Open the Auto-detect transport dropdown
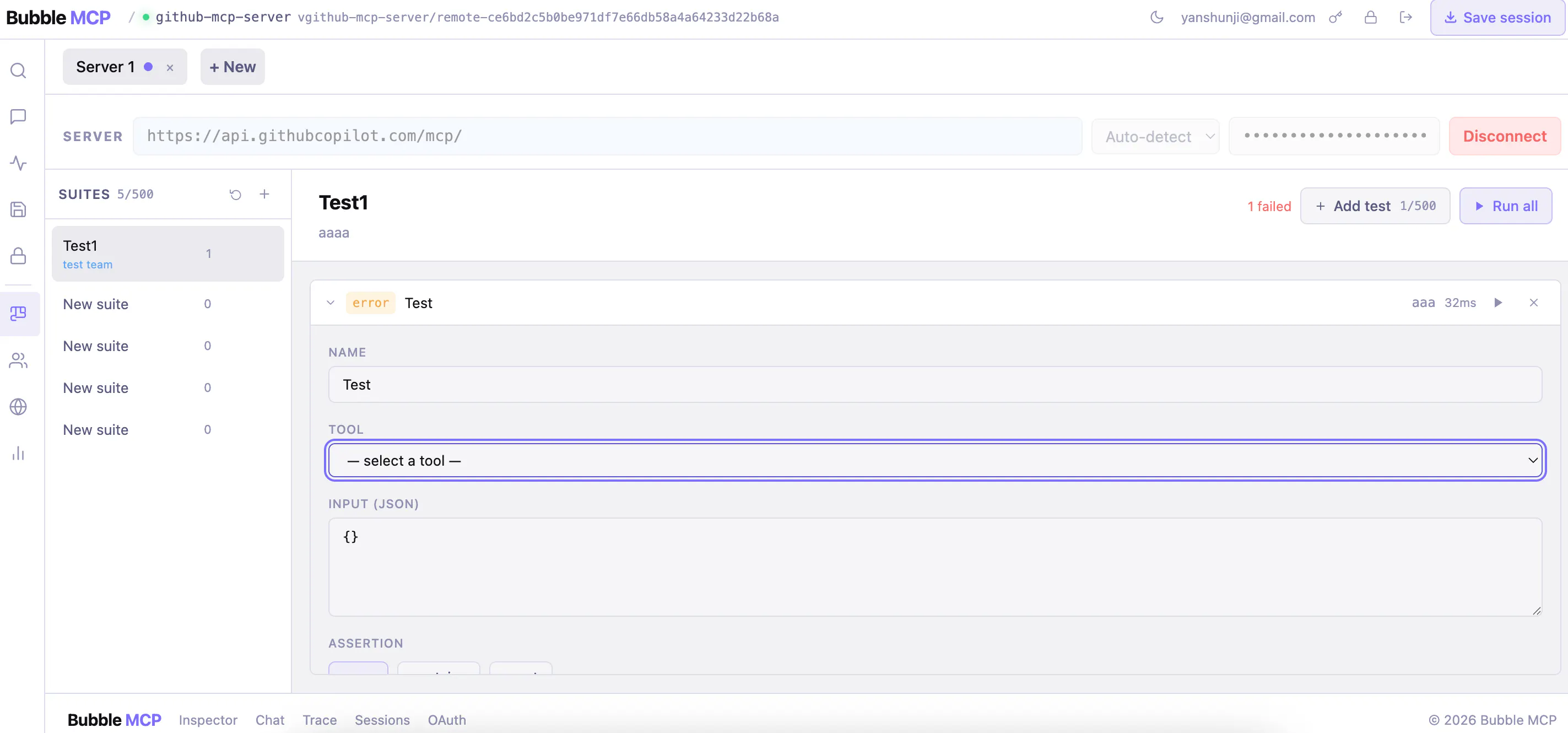Image resolution: width=1568 pixels, height=733 pixels. point(1155,136)
